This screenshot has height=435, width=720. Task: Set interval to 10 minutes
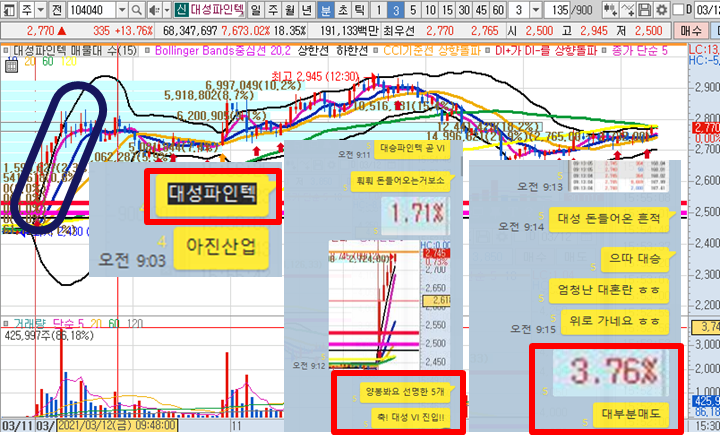pyautogui.click(x=430, y=10)
